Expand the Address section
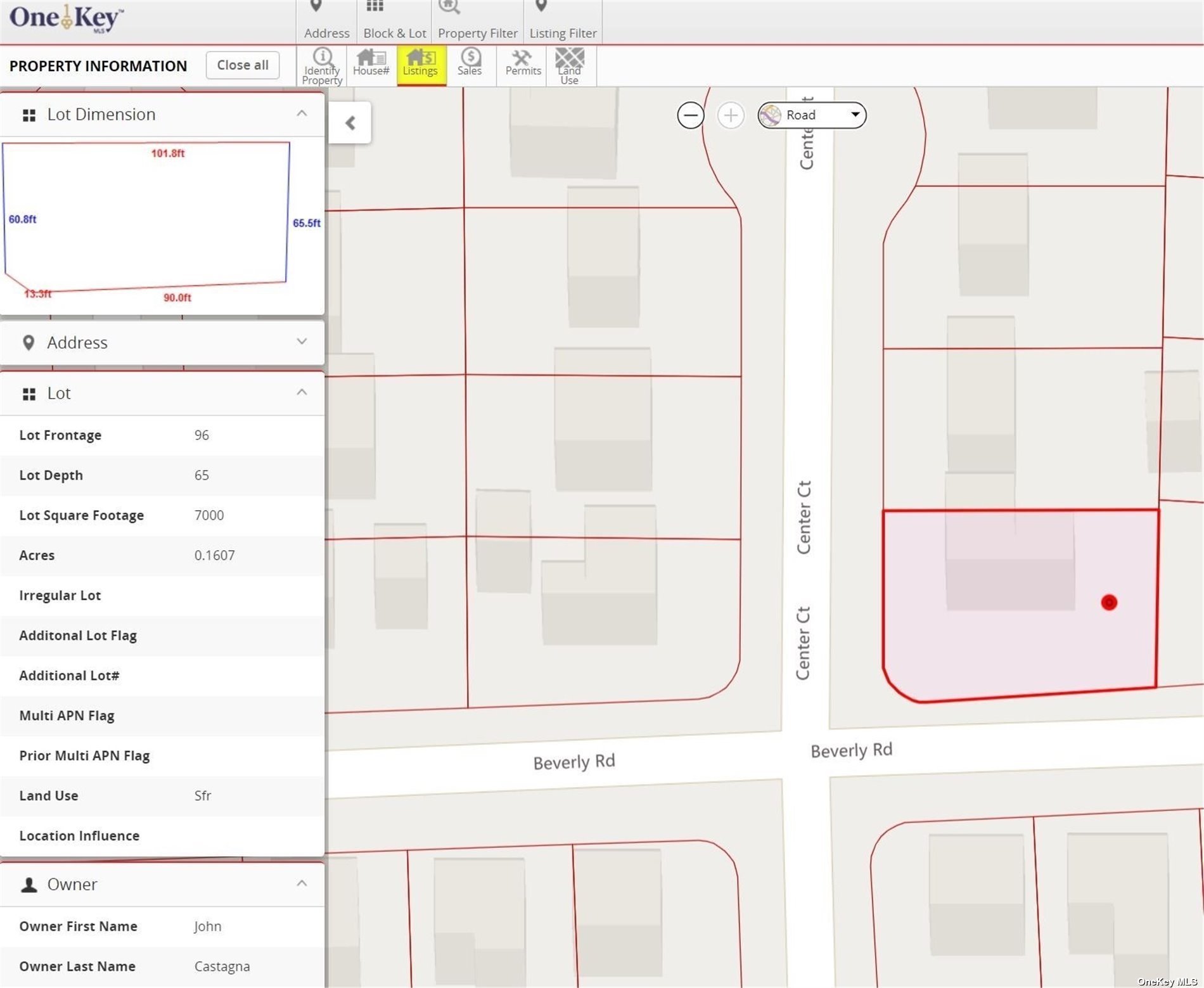 (x=302, y=342)
